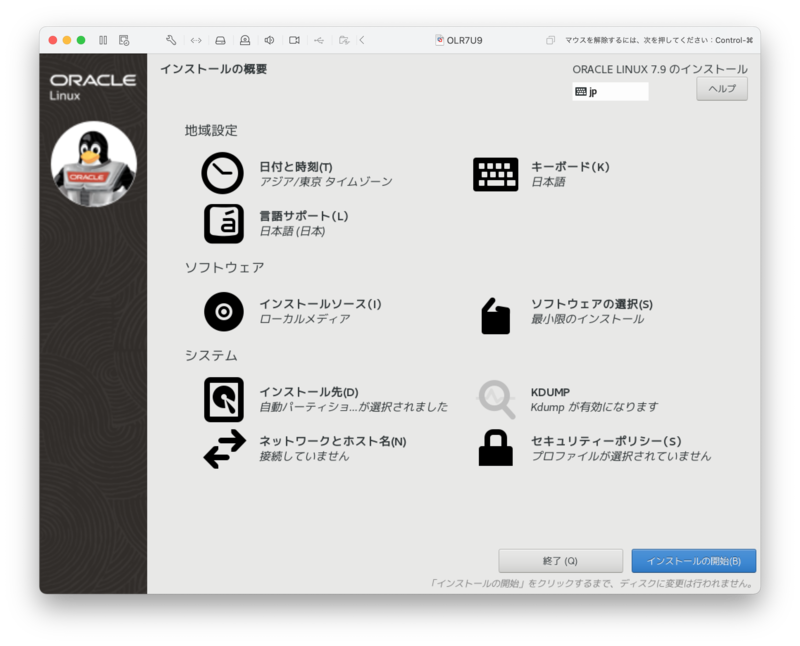Image resolution: width=800 pixels, height=646 pixels.
Task: Collapse toolbar with left chevron
Action: [x=362, y=40]
